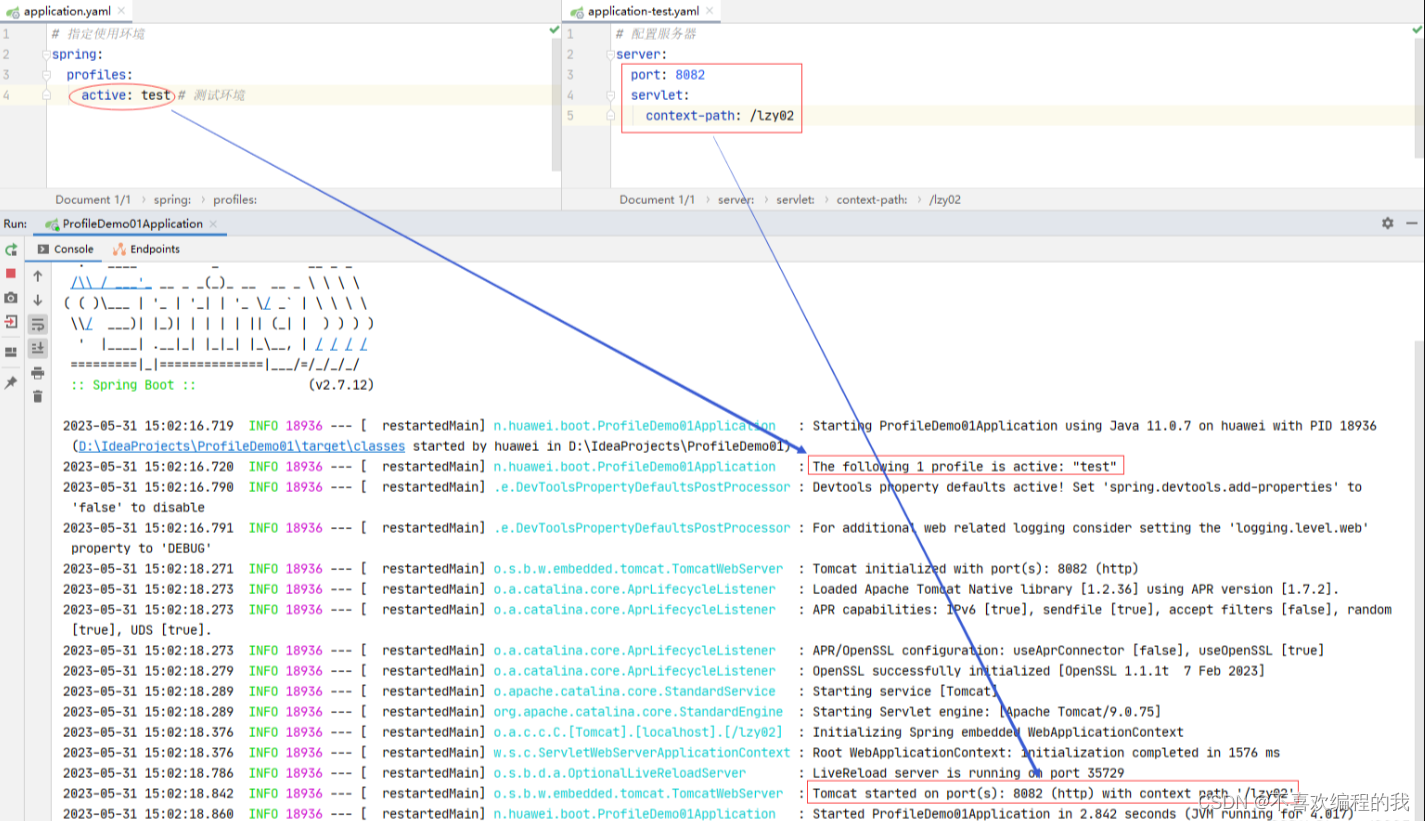Toggle scroll to end of console output

point(38,348)
